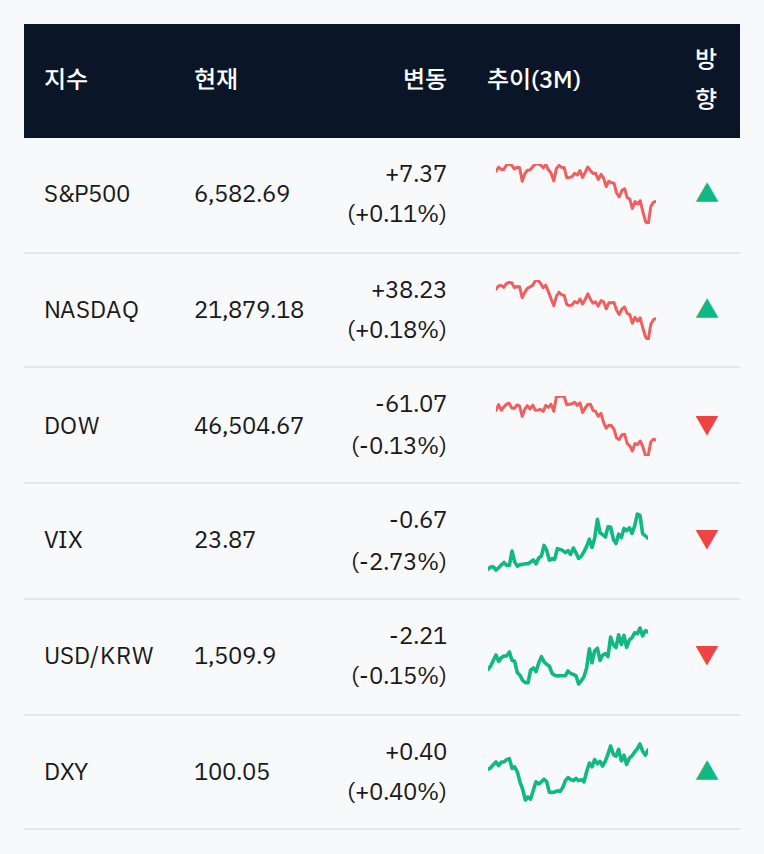
Task: Open the USD/KRW trend sparkline
Action: 568,656
